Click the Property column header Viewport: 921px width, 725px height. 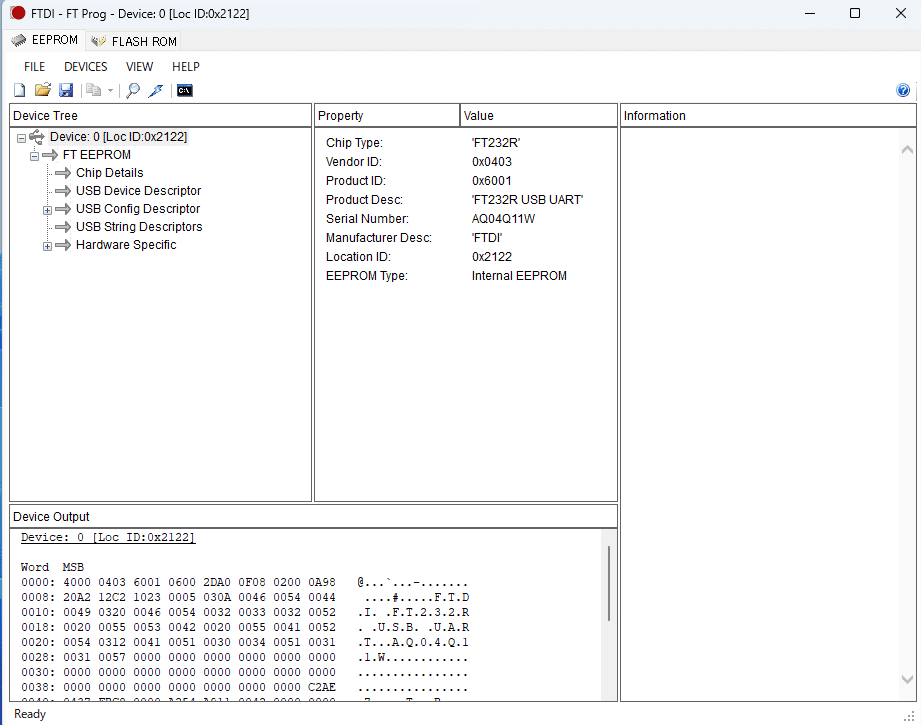point(386,116)
